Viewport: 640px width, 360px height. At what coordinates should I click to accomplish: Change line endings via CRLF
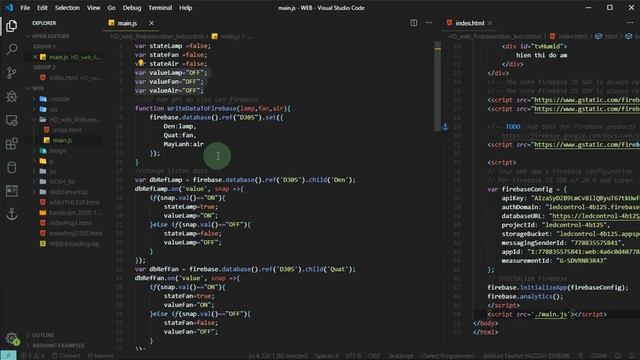(374, 356)
